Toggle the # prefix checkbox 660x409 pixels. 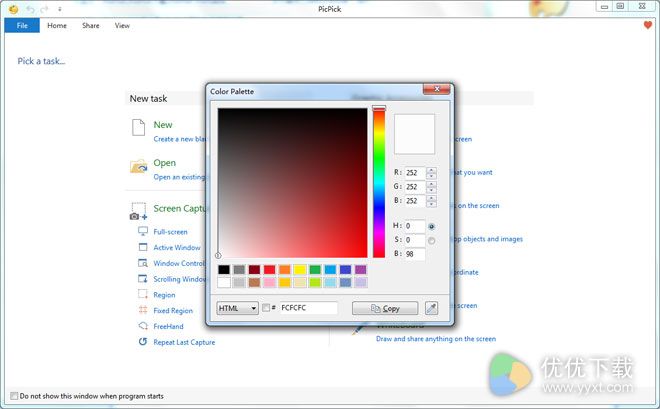[x=266, y=308]
